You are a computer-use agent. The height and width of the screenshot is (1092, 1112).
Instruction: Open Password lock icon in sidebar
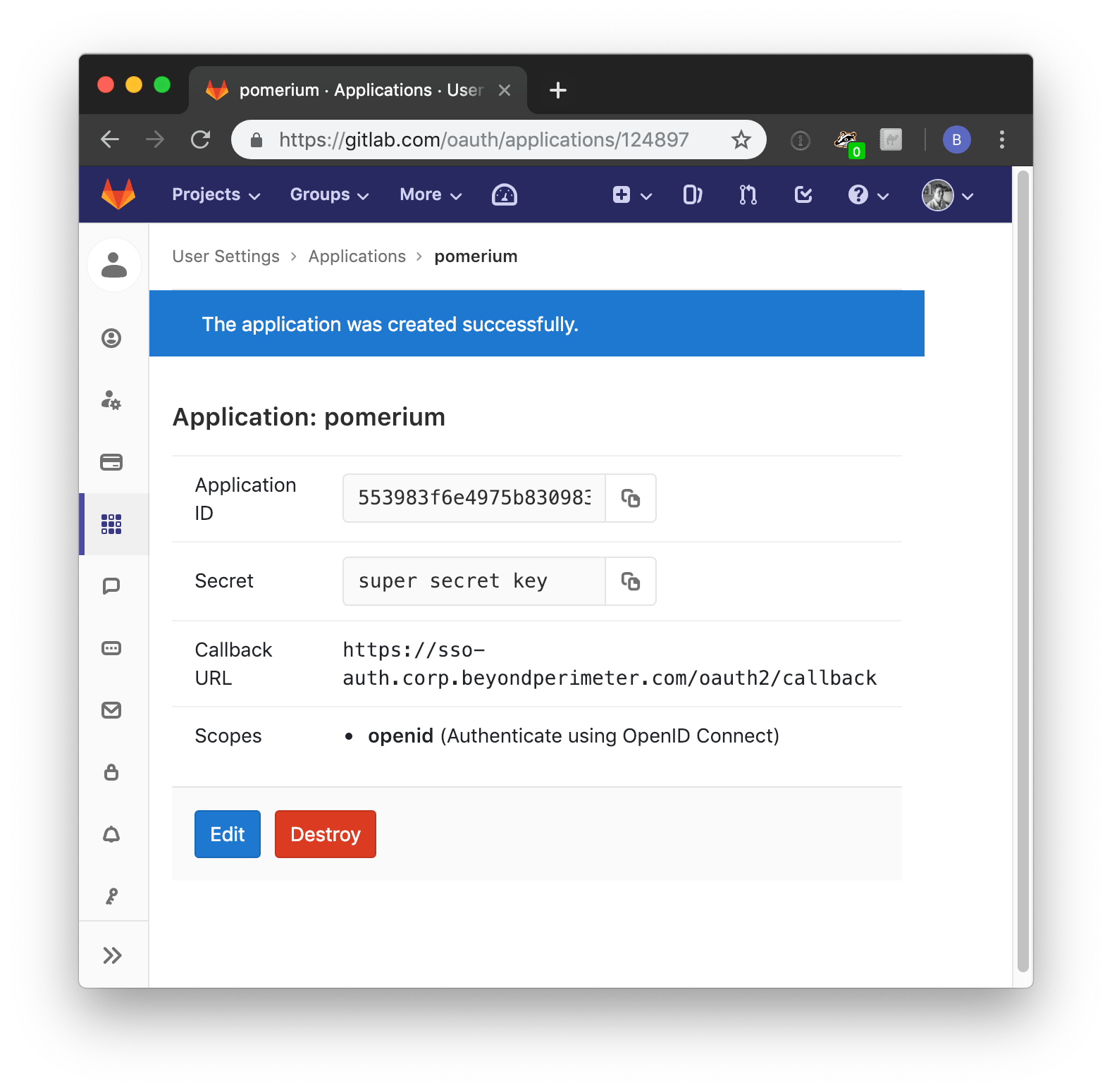111,772
